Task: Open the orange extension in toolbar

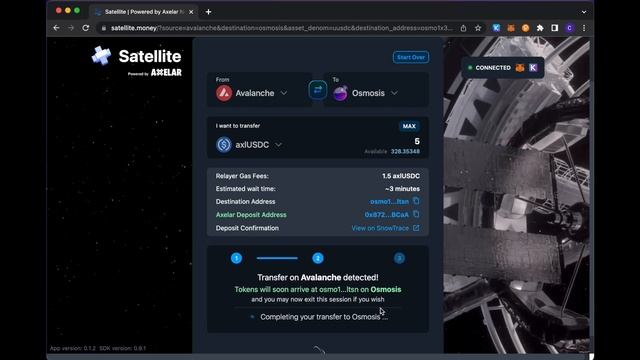Action: (x=525, y=28)
